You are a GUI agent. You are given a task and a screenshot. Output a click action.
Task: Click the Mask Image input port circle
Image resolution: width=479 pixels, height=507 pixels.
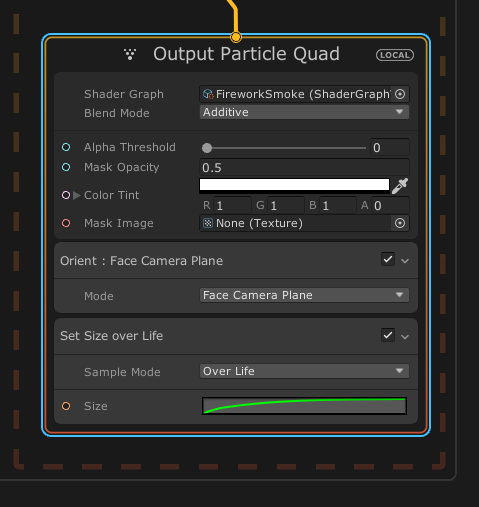tap(66, 223)
